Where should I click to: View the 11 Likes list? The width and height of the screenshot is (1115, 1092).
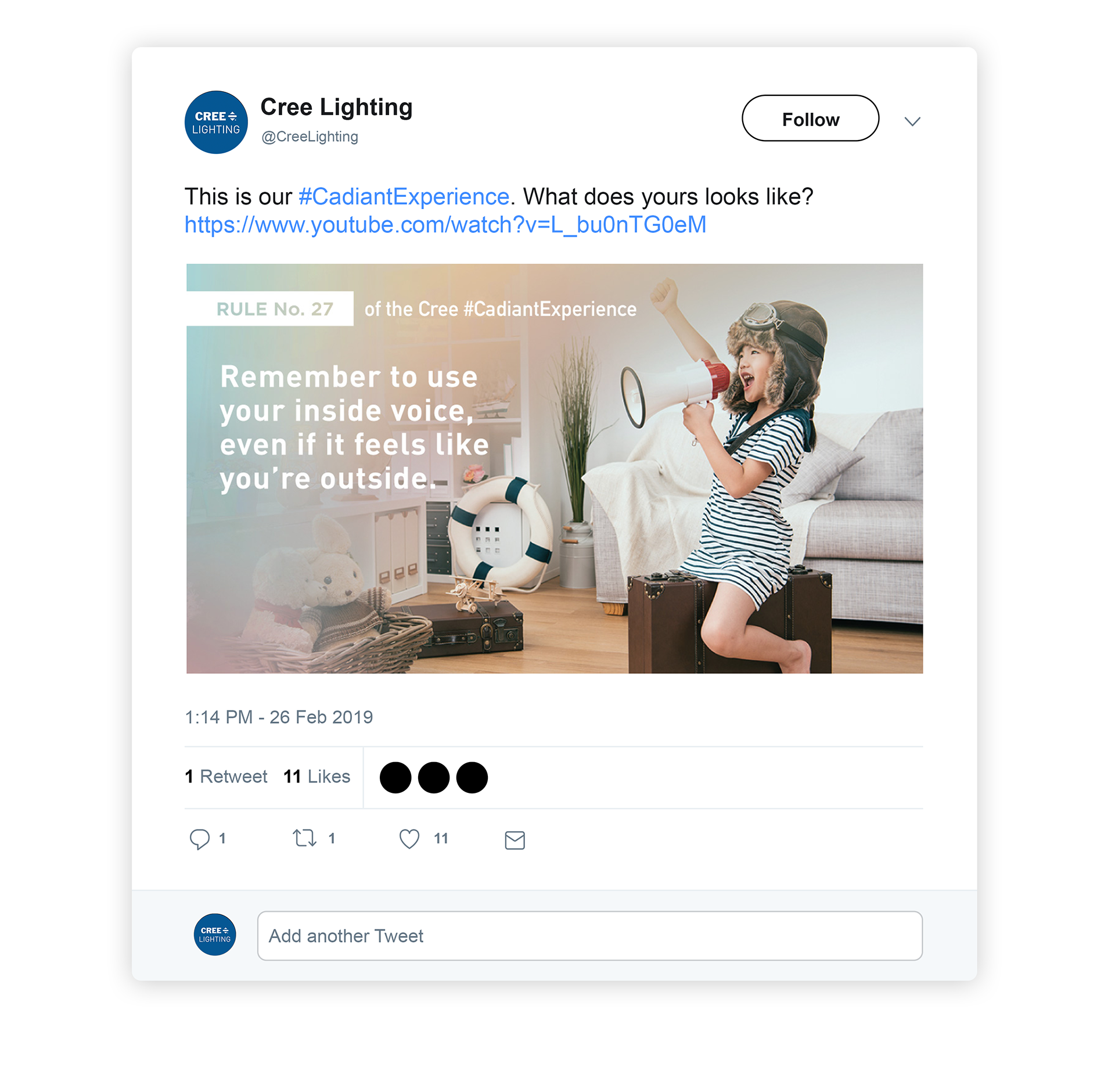click(317, 777)
